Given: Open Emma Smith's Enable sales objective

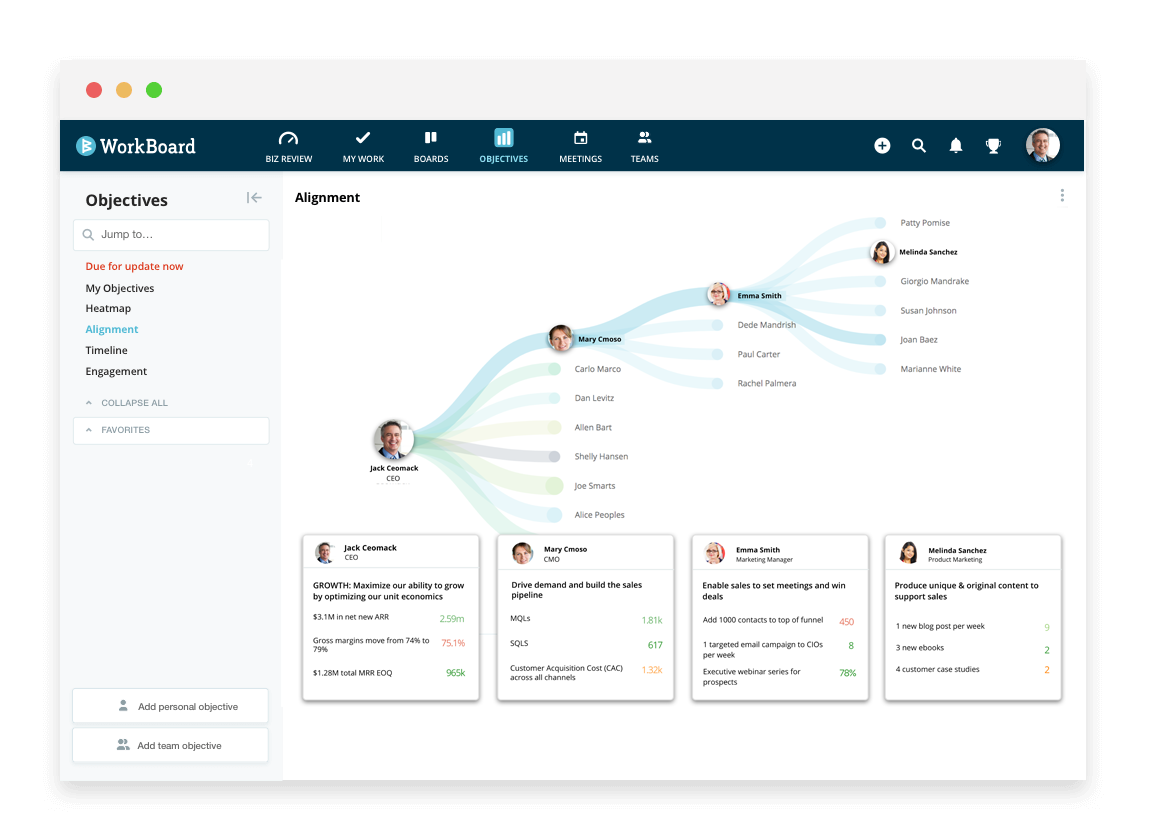Looking at the screenshot, I should point(774,591).
